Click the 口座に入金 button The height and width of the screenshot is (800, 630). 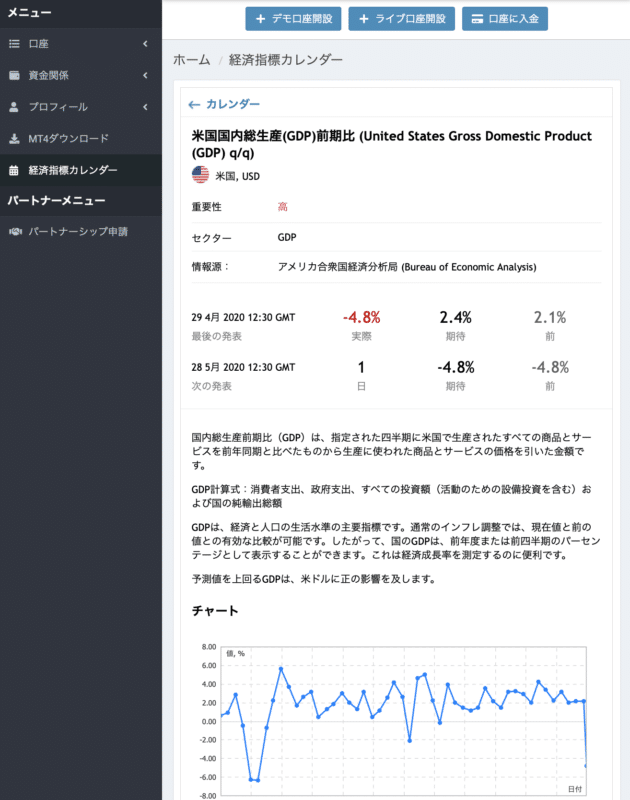tap(505, 19)
